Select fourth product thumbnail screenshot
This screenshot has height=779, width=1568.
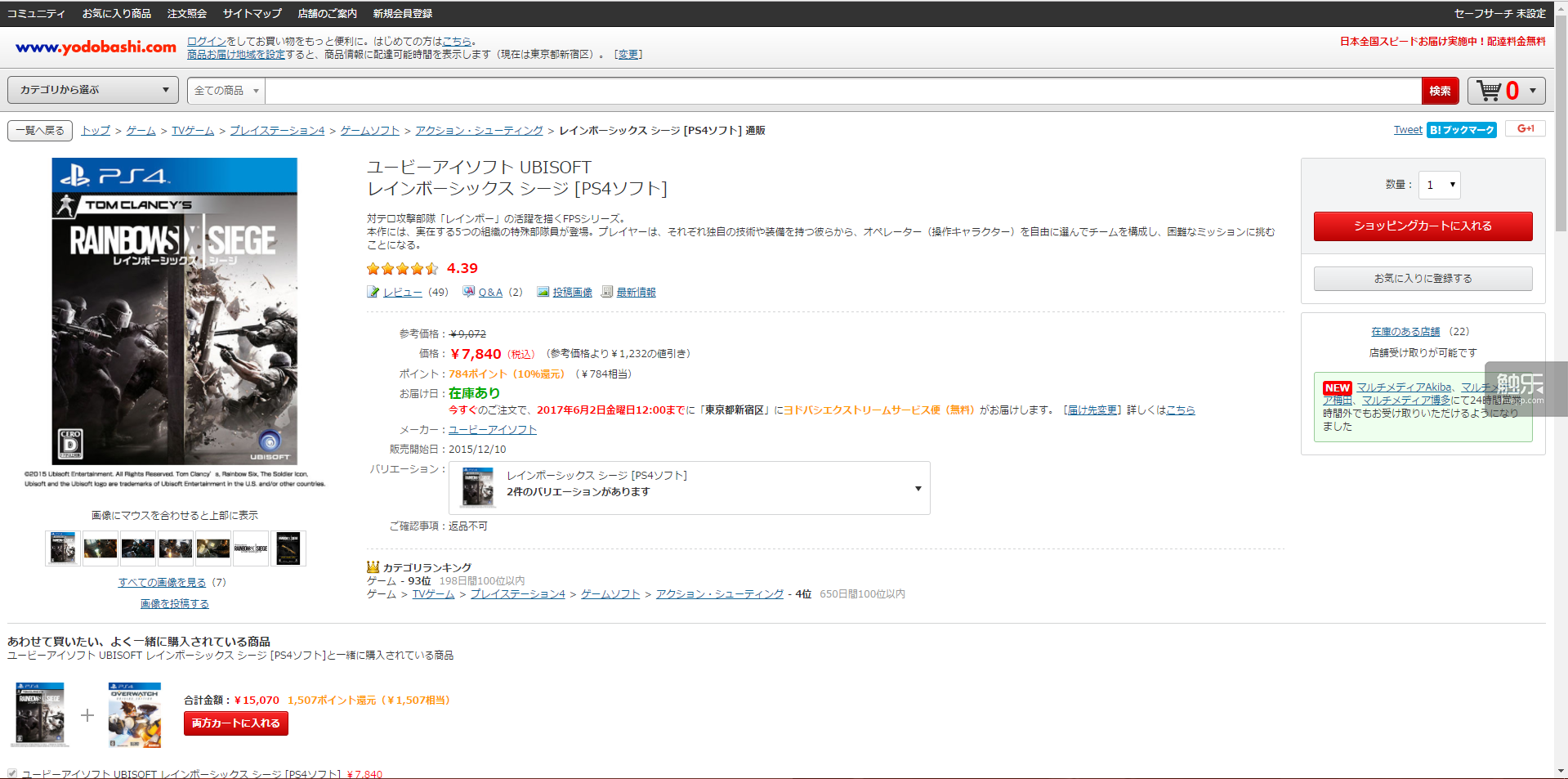176,548
